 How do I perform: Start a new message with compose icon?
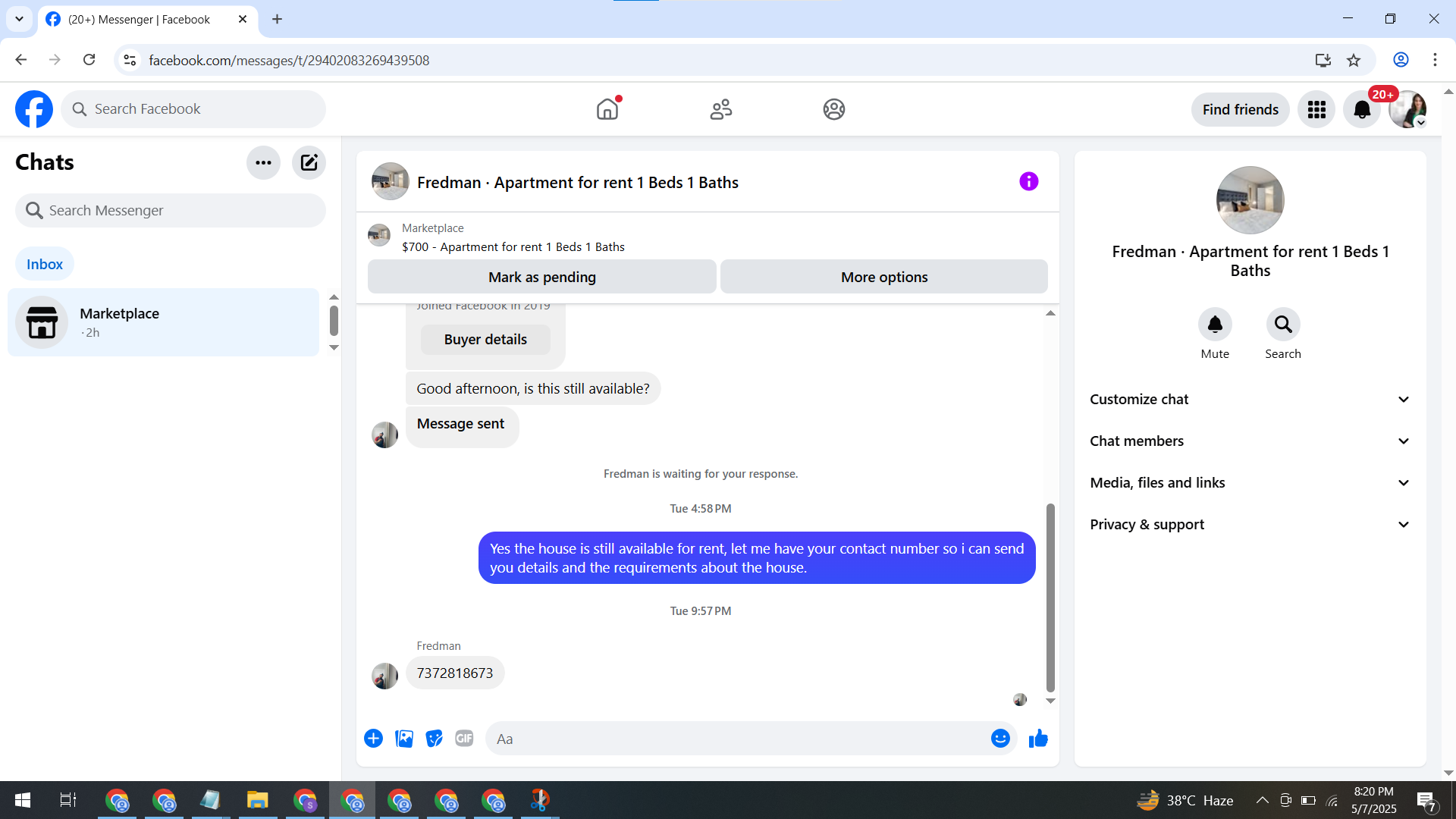(x=309, y=162)
